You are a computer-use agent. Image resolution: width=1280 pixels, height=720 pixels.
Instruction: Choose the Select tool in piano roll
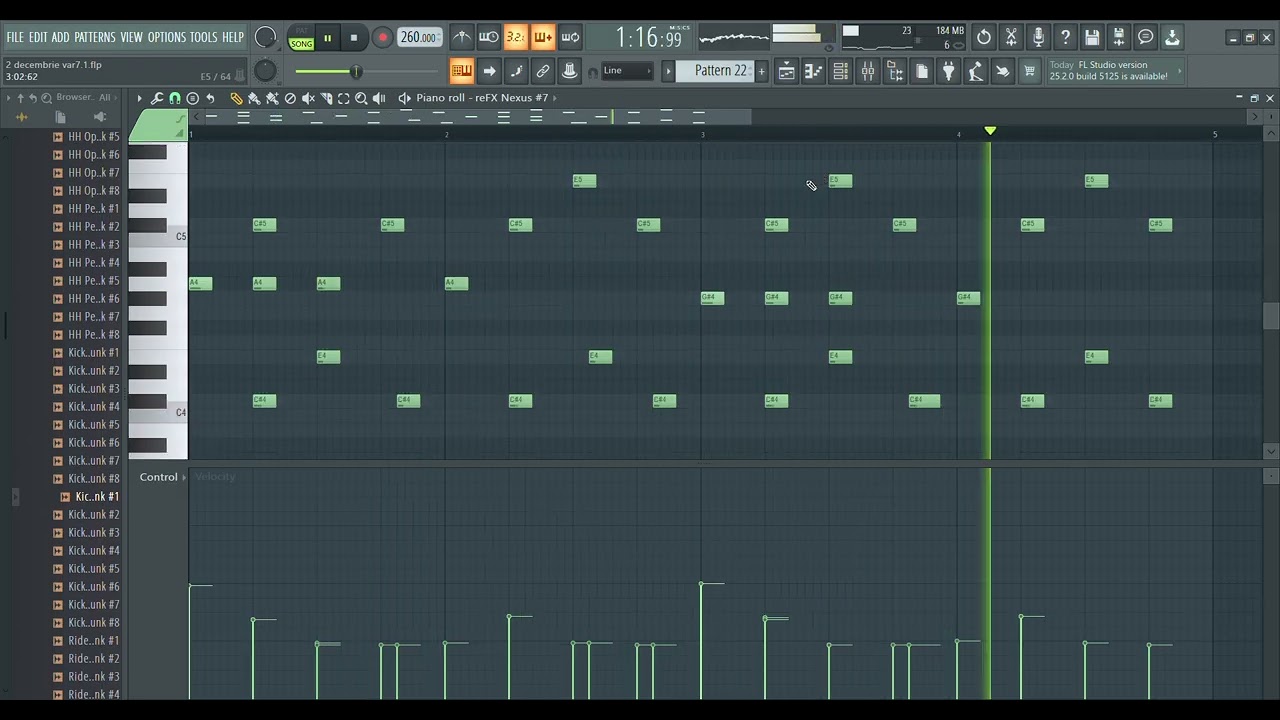pos(344,98)
